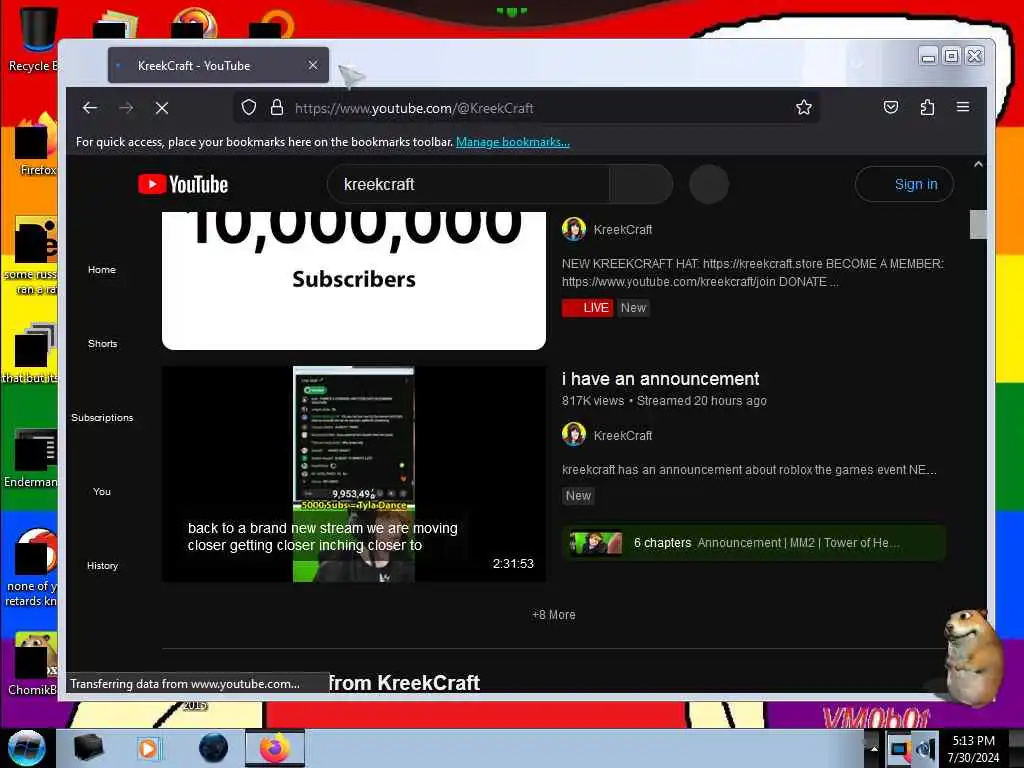The height and width of the screenshot is (768, 1024).
Task: Select Enderman desktop icon
Action: pos(31,458)
